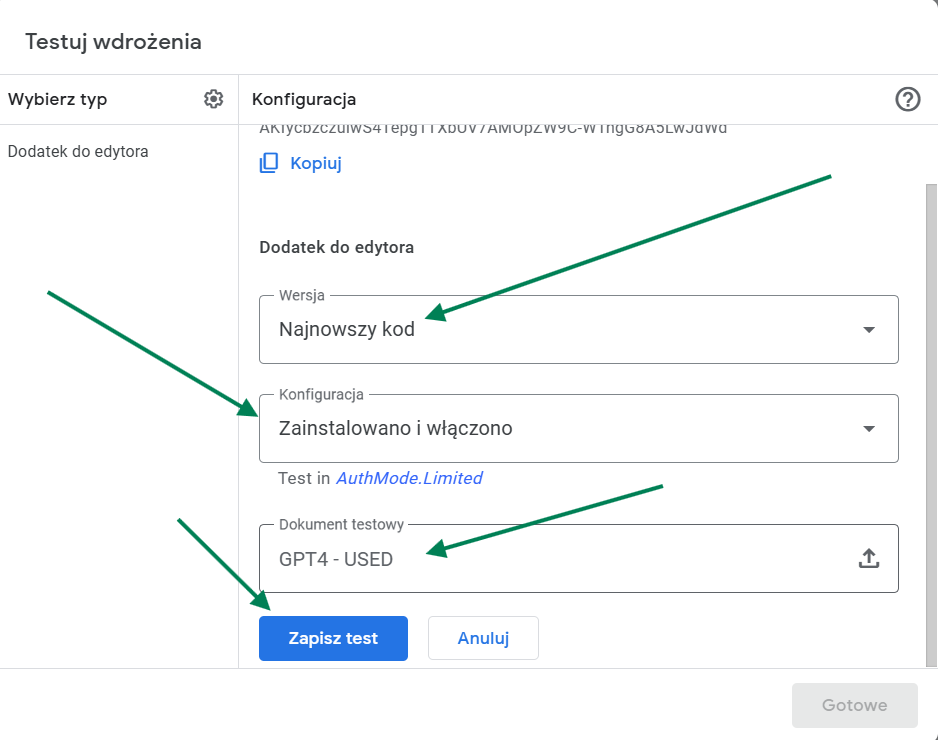Click the vertical scrollbar of the configuration panel
Screen dimensions: 938x740
tap(931, 420)
